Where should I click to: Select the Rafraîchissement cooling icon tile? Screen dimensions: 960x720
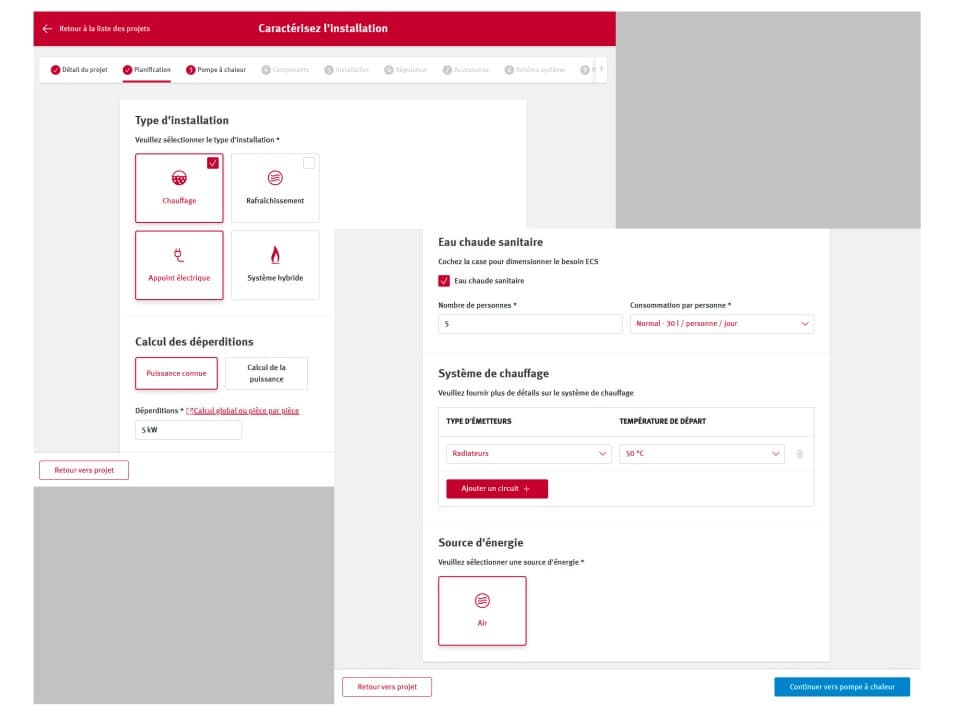275,178
